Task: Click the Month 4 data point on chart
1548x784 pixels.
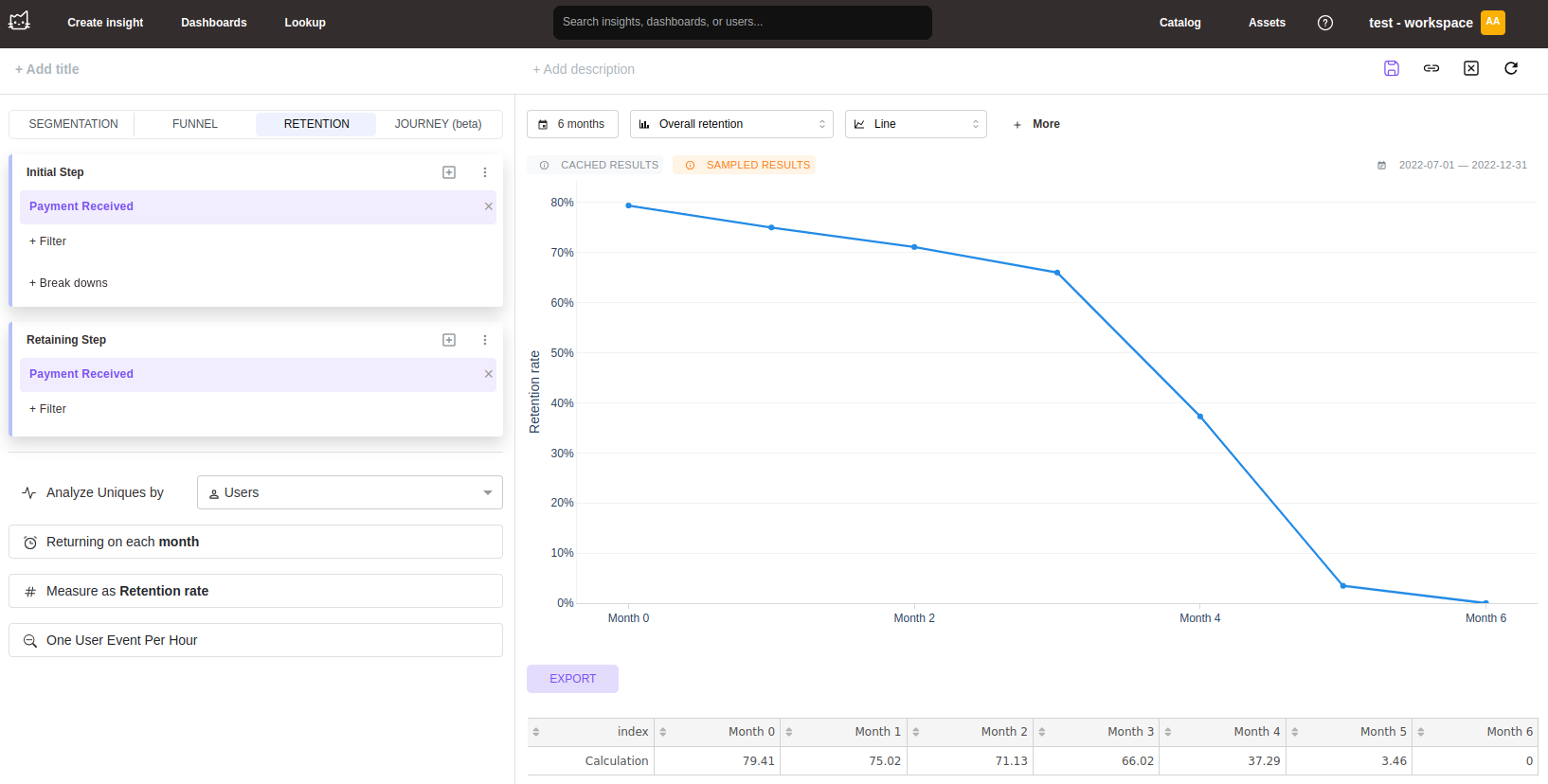Action: coord(1199,417)
